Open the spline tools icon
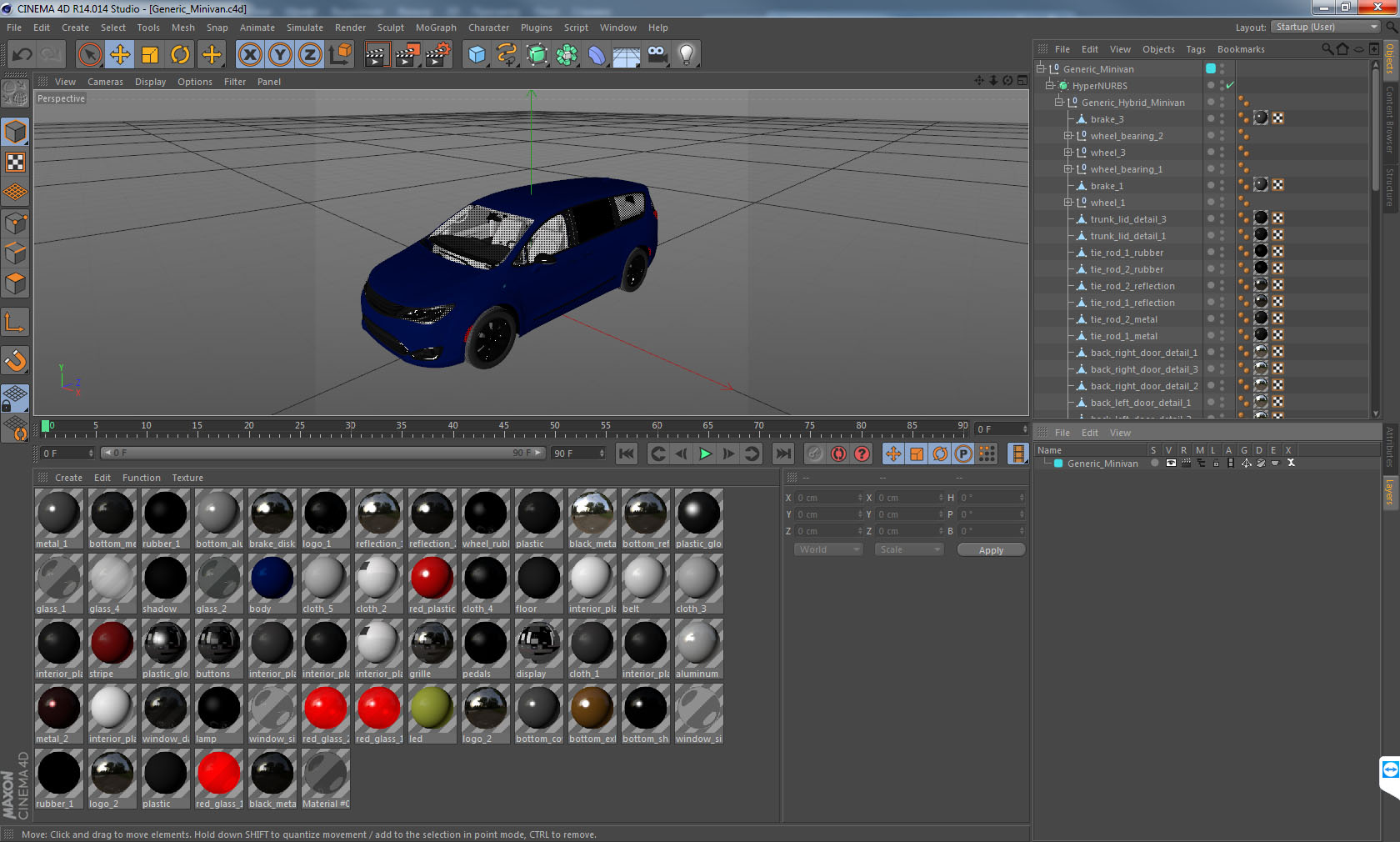The height and width of the screenshot is (842, 1400). [507, 55]
